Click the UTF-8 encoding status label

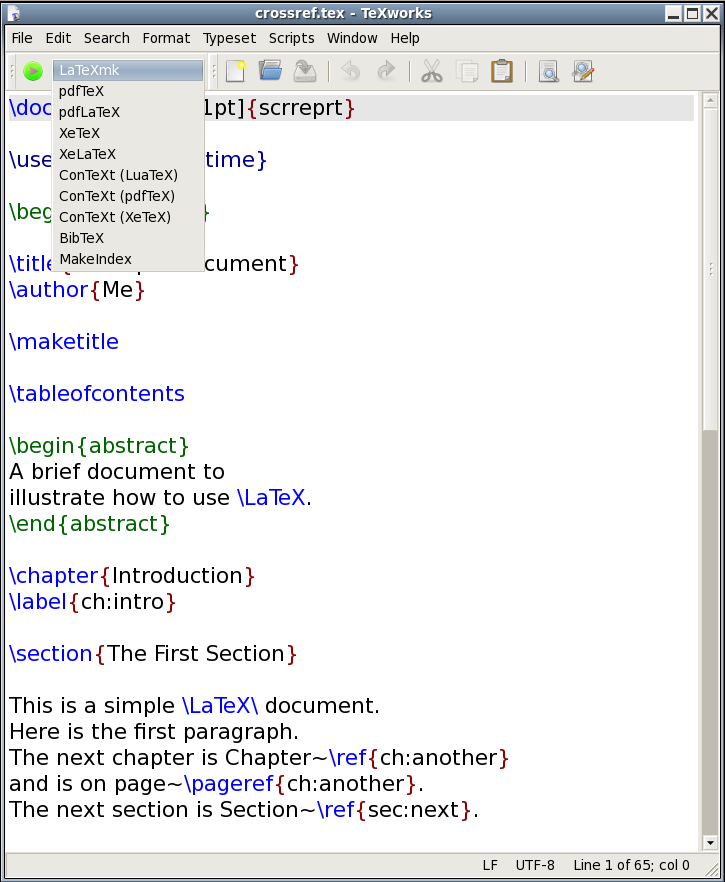pos(535,865)
